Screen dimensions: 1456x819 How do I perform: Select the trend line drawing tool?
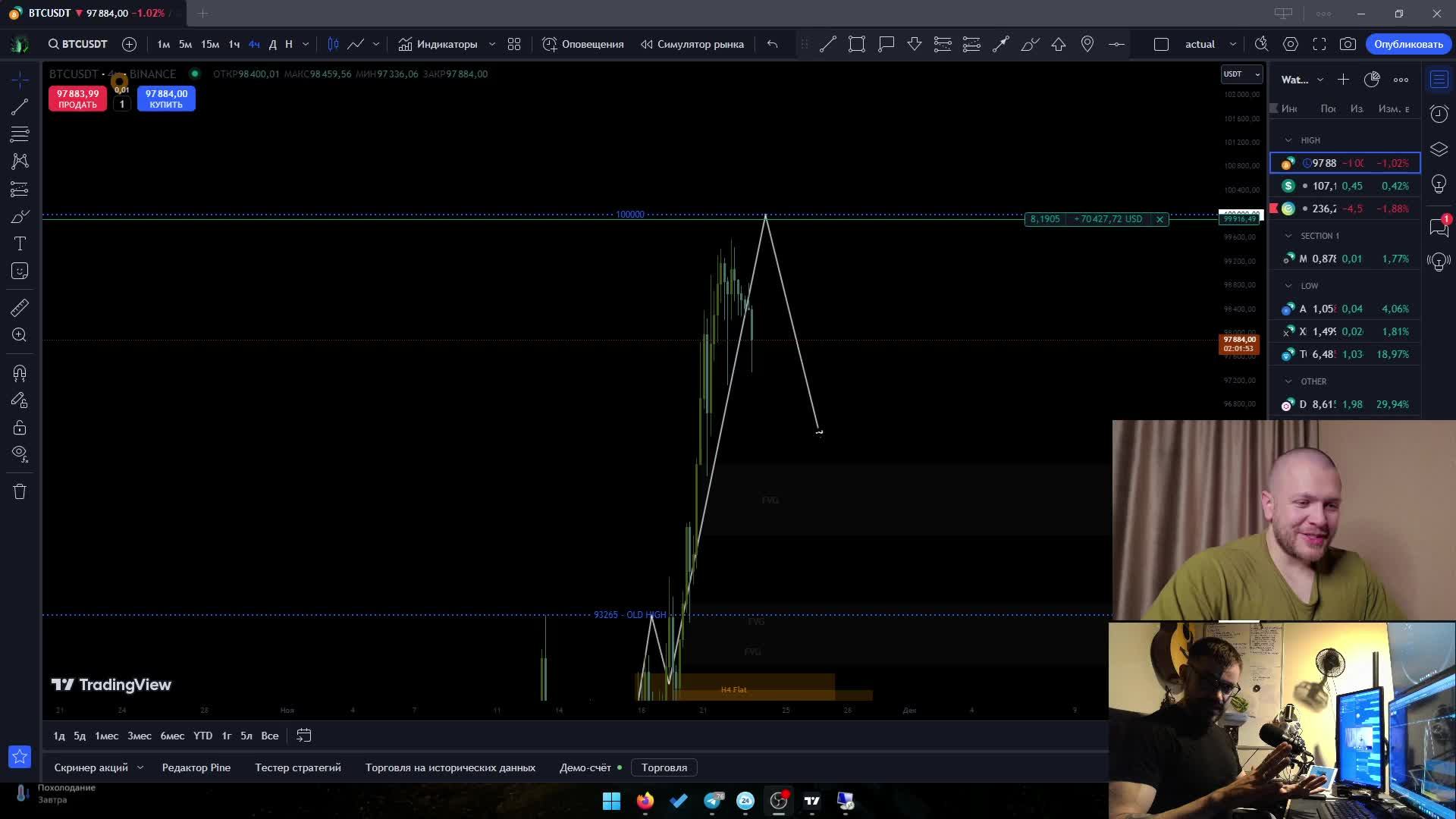(x=20, y=107)
